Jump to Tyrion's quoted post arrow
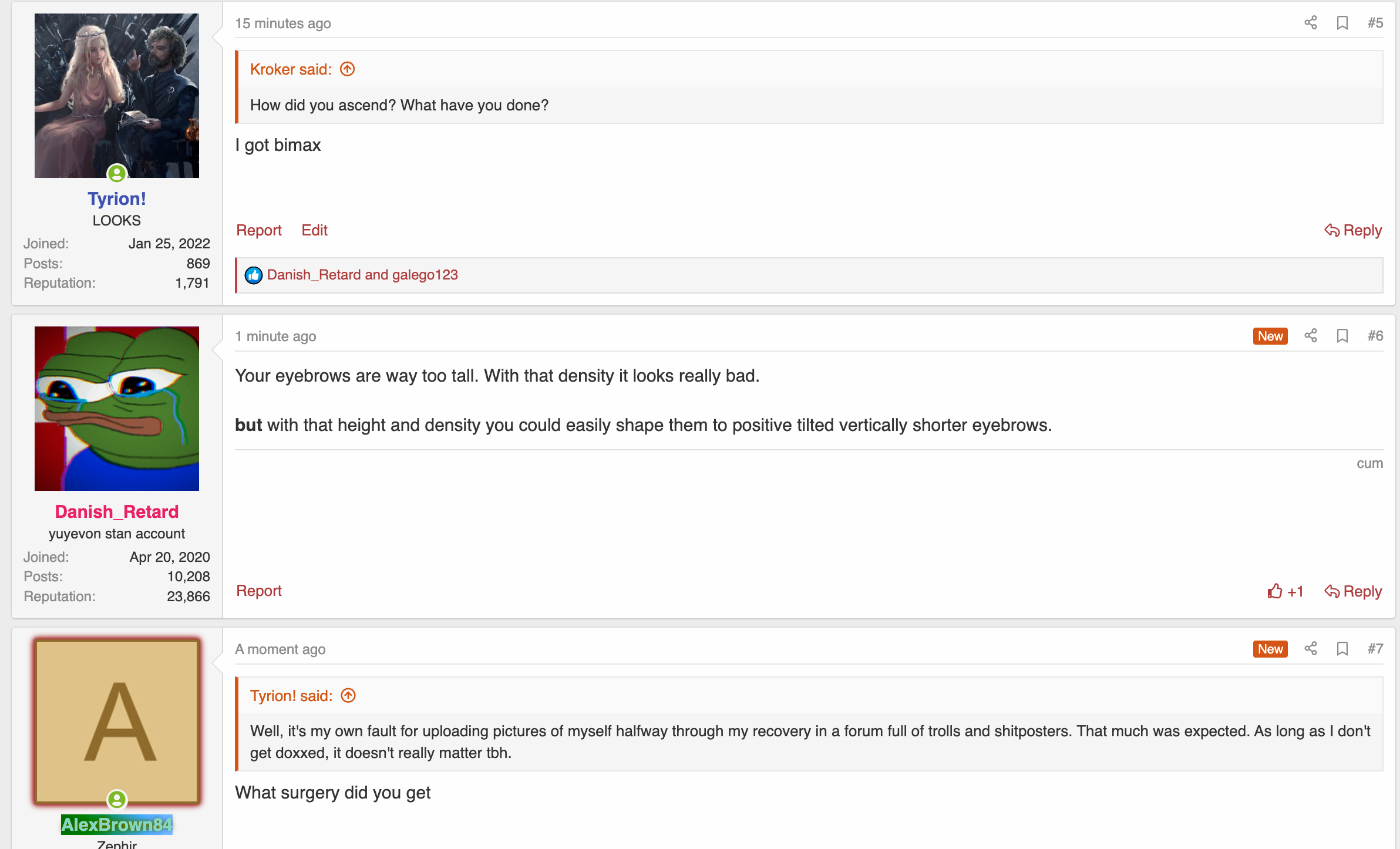1400x849 pixels. [x=348, y=696]
